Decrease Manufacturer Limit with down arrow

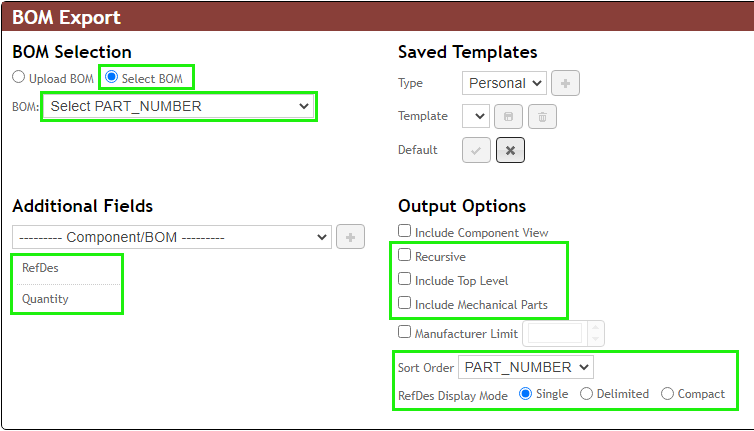595,339
